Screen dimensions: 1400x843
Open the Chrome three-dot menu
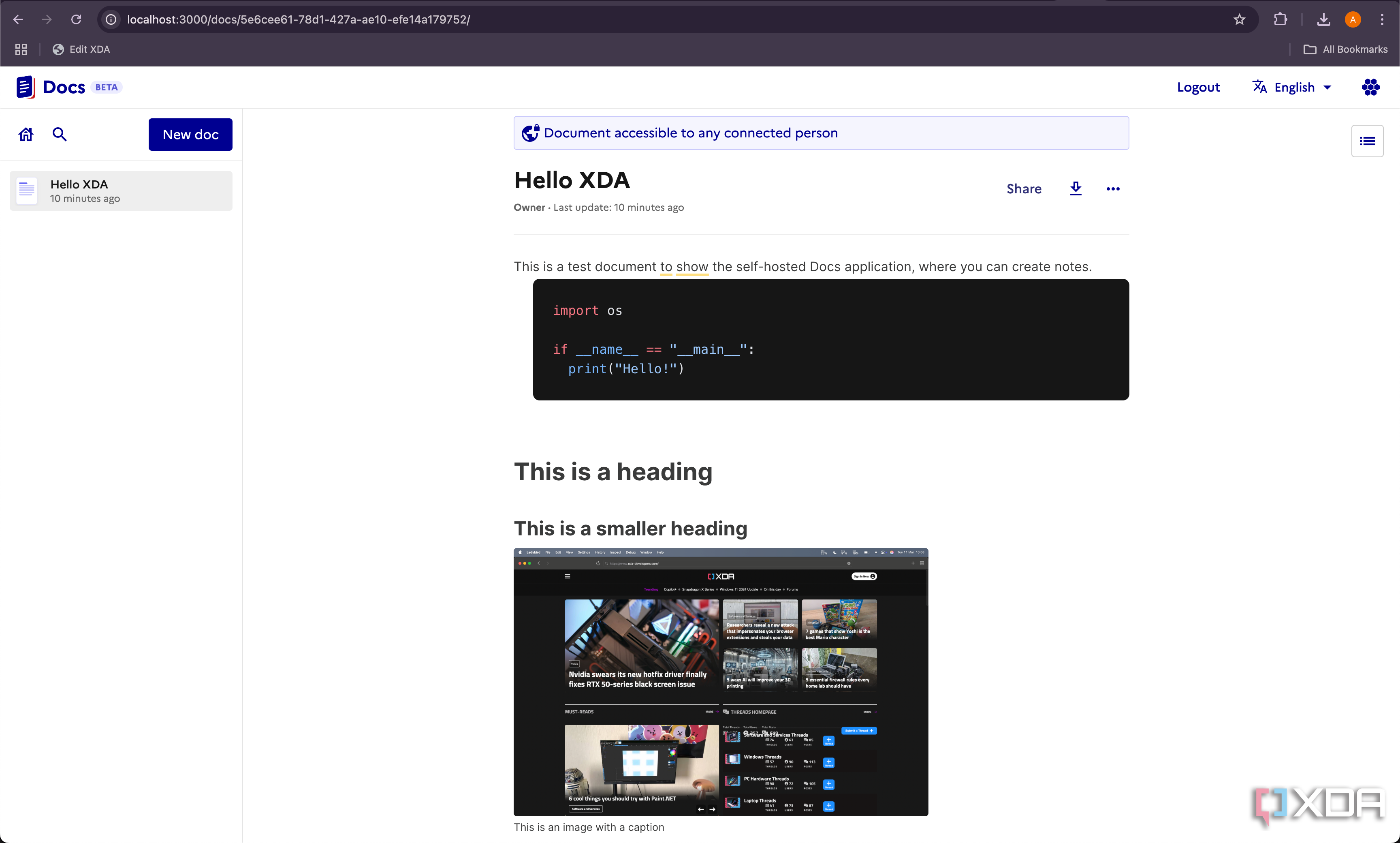coord(1382,19)
